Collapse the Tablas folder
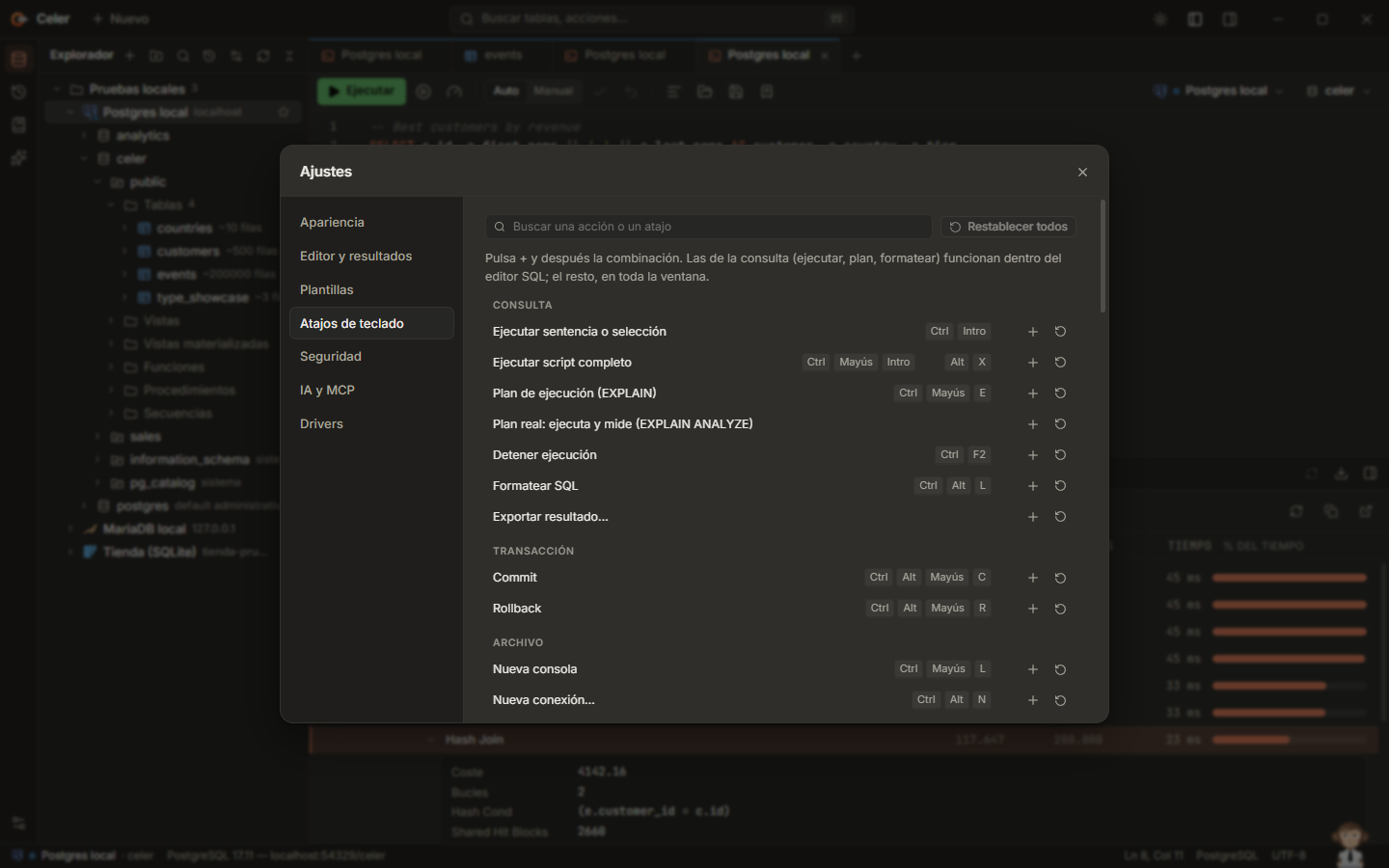The image size is (1389, 868). tap(112, 205)
